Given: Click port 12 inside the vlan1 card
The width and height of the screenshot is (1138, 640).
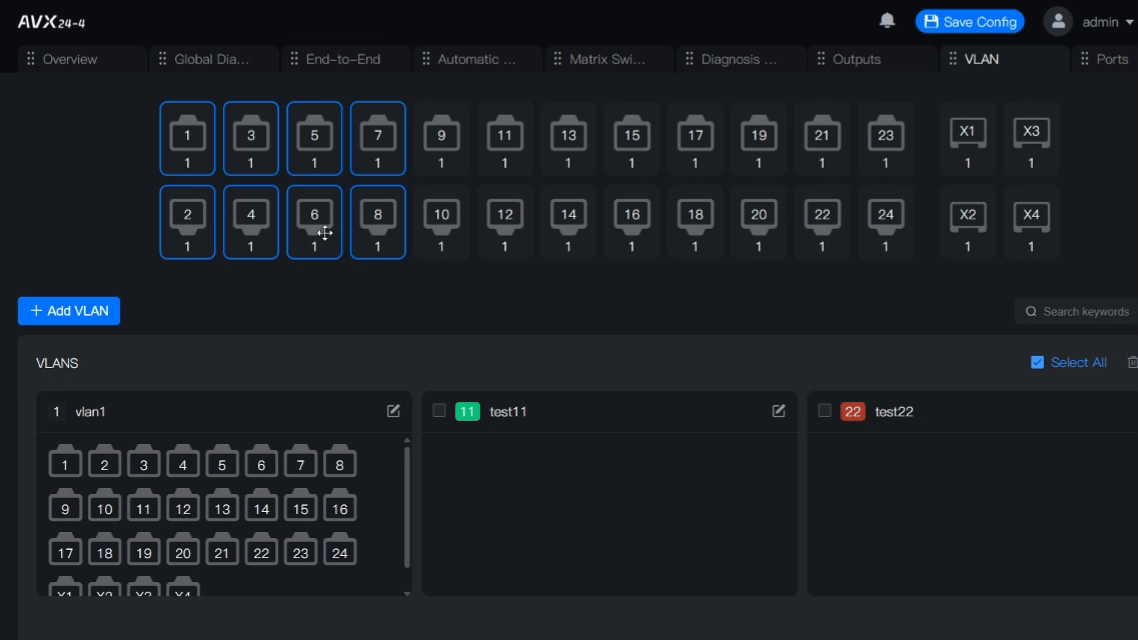Looking at the screenshot, I should (183, 509).
